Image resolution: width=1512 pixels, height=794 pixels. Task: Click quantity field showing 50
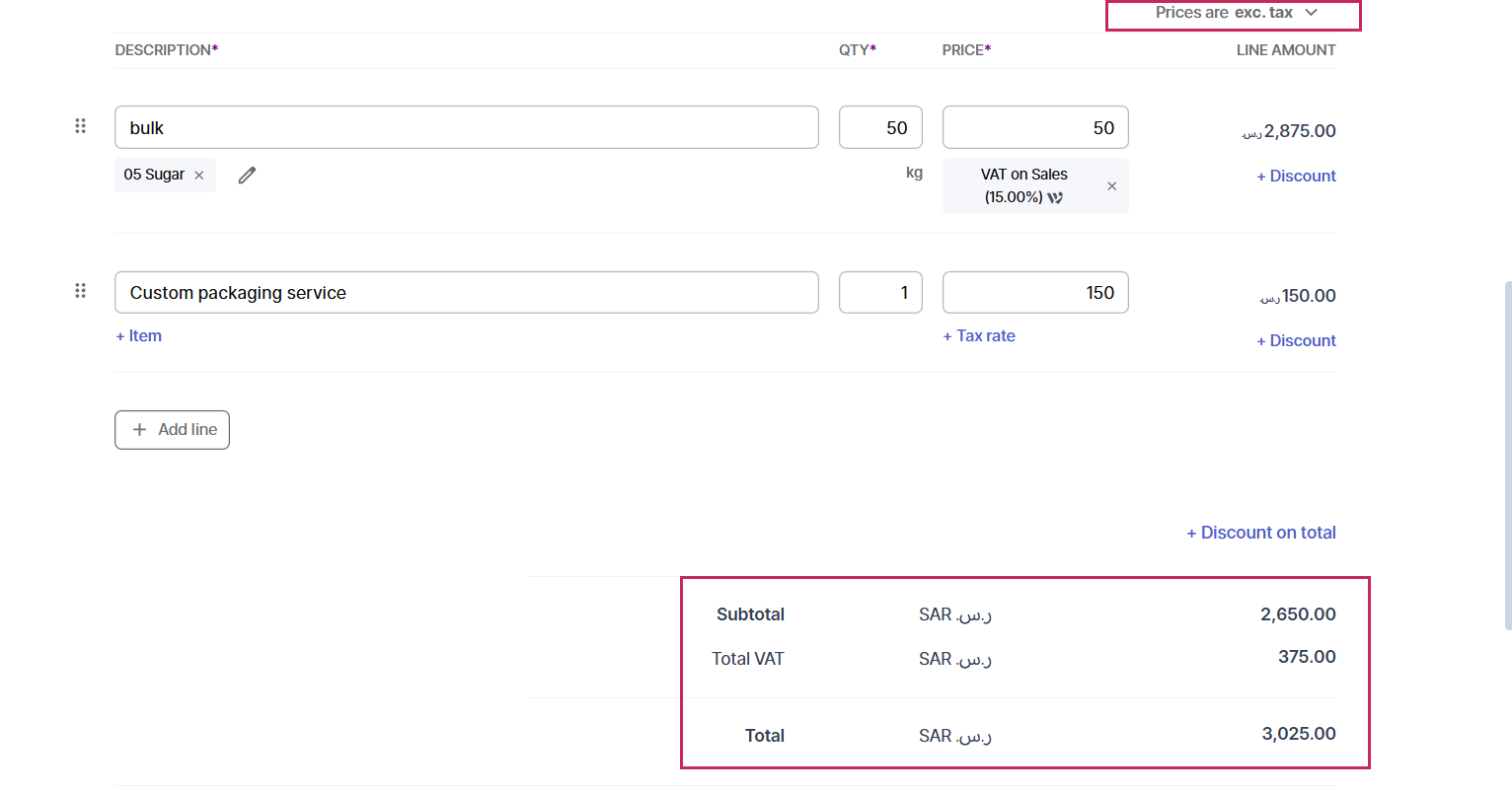[x=880, y=128]
